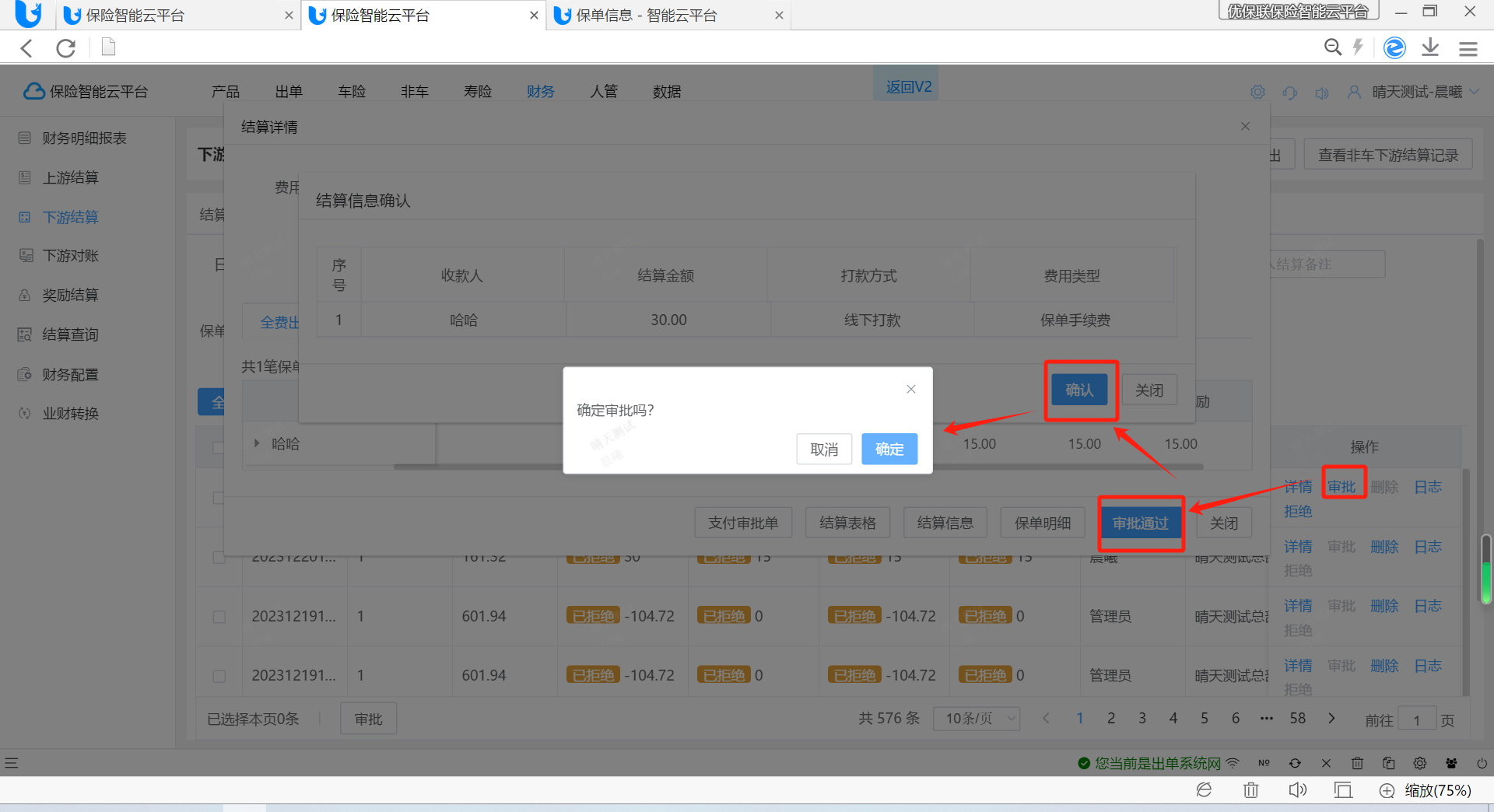Open the 数据 top menu

(x=667, y=92)
